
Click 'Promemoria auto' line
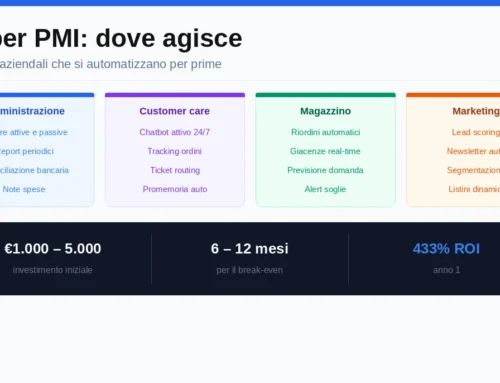tap(175, 189)
